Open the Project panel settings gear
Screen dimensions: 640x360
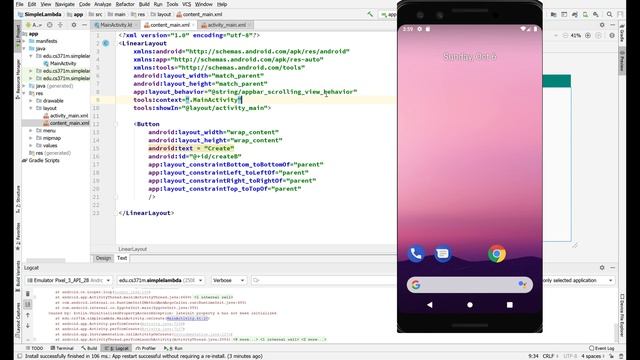point(74,25)
